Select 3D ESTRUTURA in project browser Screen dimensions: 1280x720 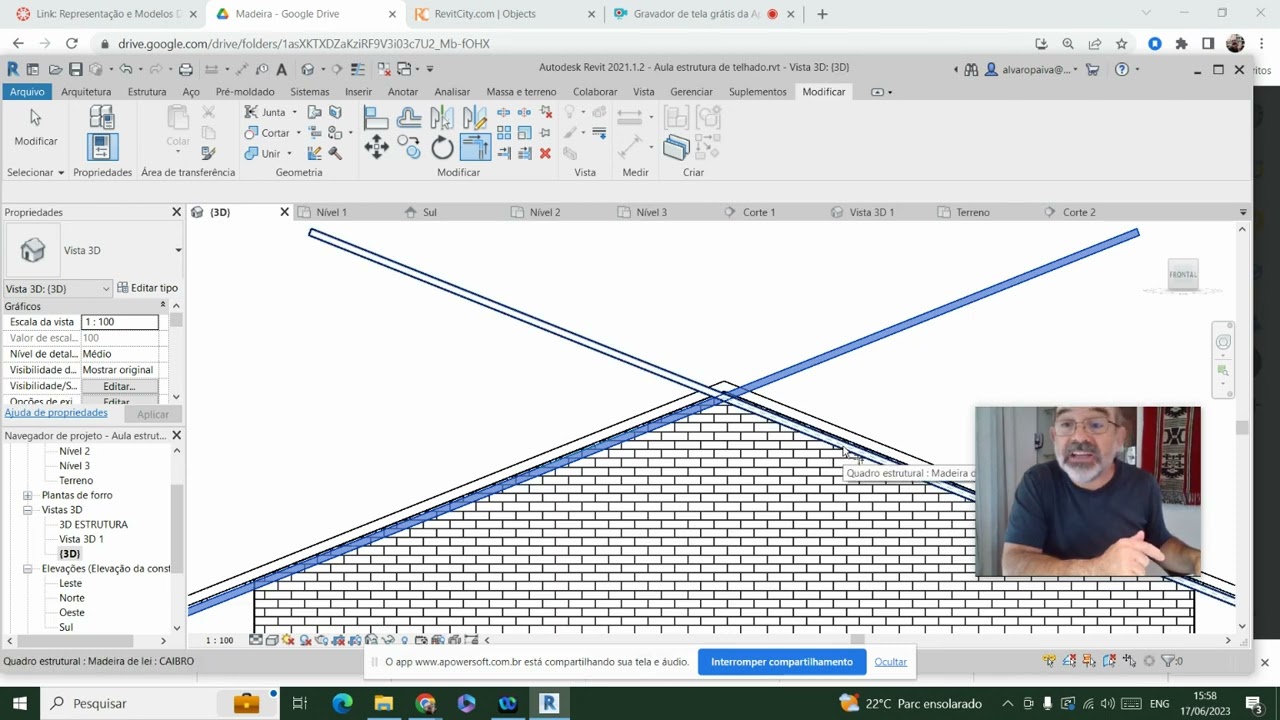pos(93,524)
